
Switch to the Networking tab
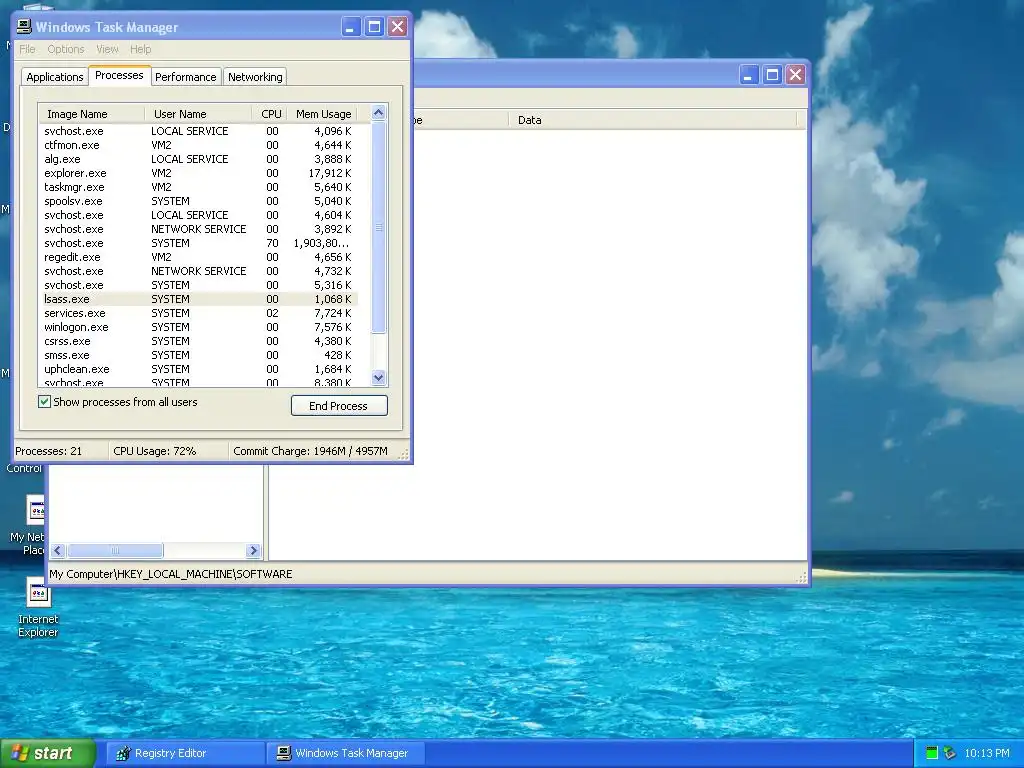(255, 76)
